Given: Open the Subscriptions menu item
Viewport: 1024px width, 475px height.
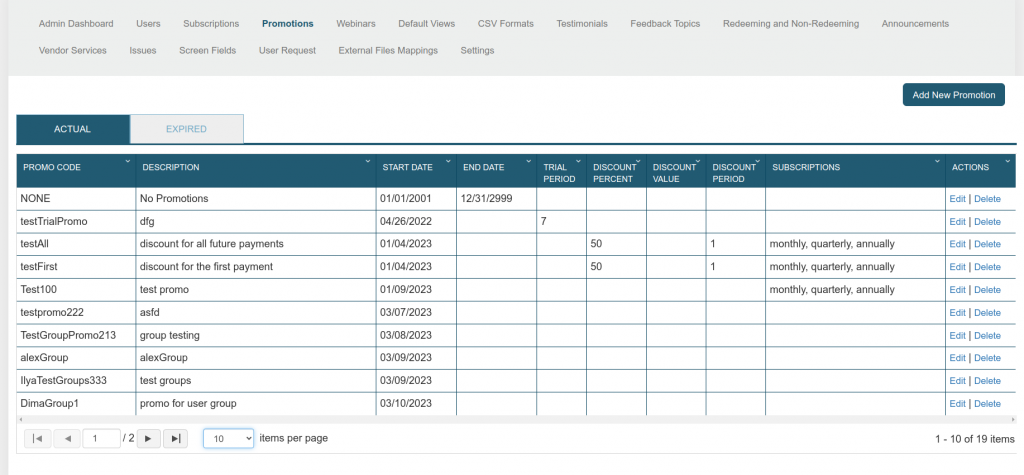Looking at the screenshot, I should 211,23.
